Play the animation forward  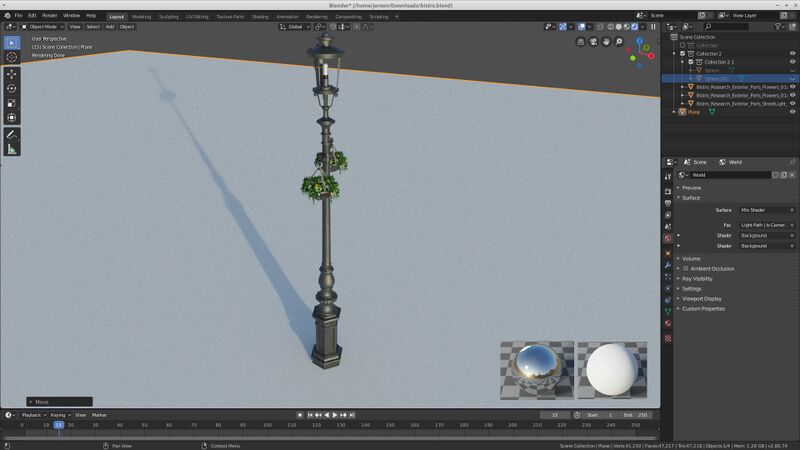[335, 415]
